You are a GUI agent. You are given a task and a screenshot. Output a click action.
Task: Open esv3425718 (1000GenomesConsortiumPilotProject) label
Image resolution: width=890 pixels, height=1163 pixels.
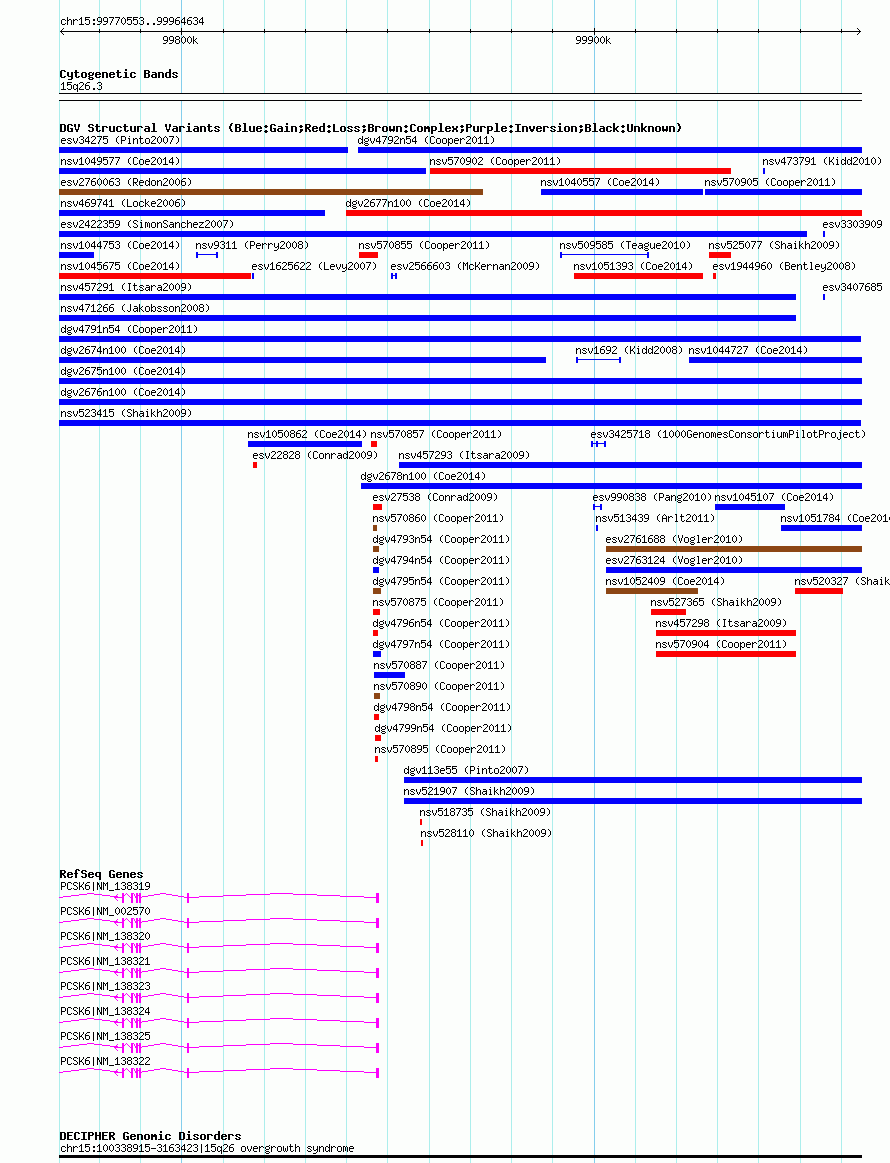coord(728,434)
